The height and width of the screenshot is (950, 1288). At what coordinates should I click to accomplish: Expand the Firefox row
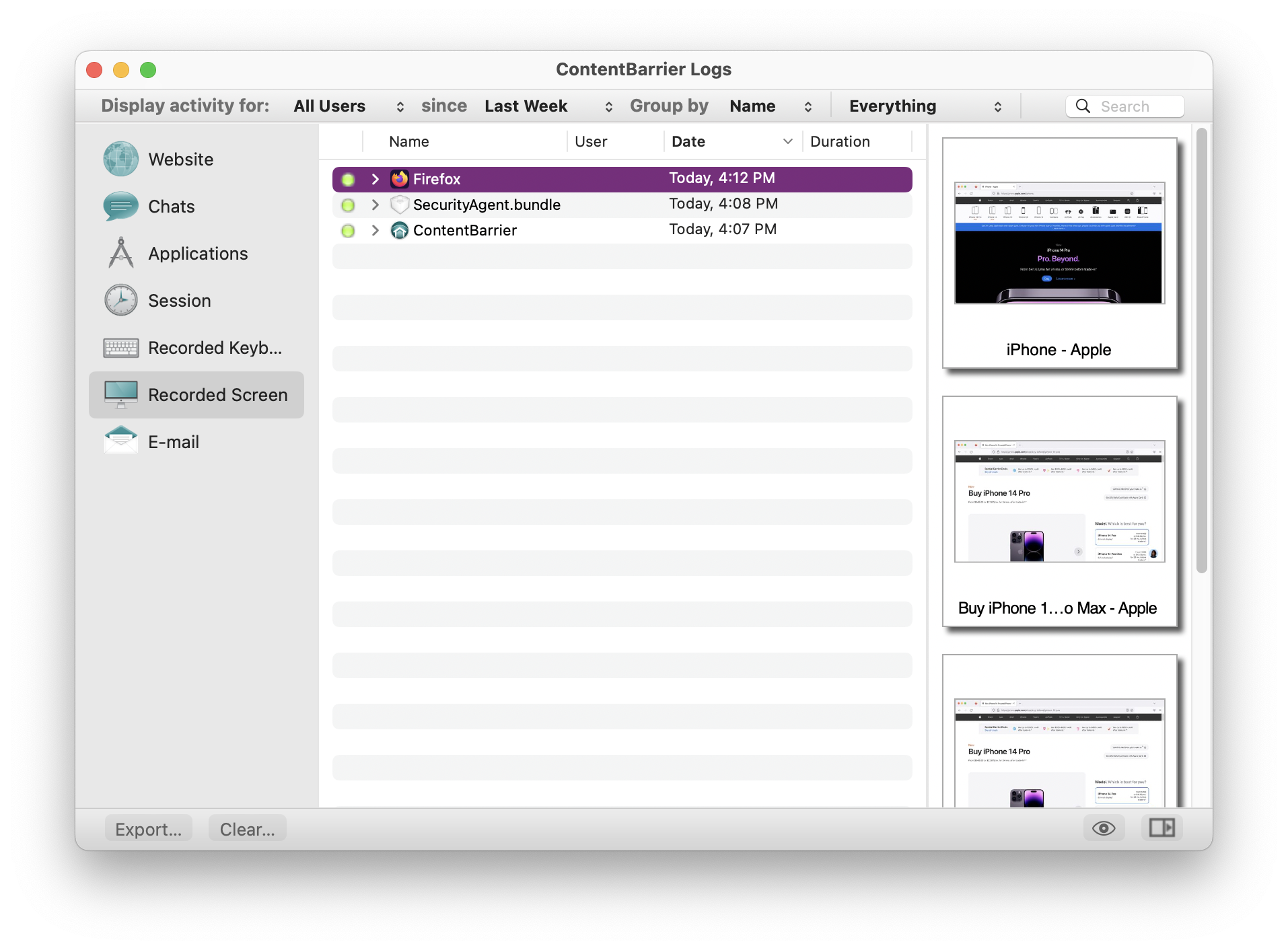click(375, 179)
